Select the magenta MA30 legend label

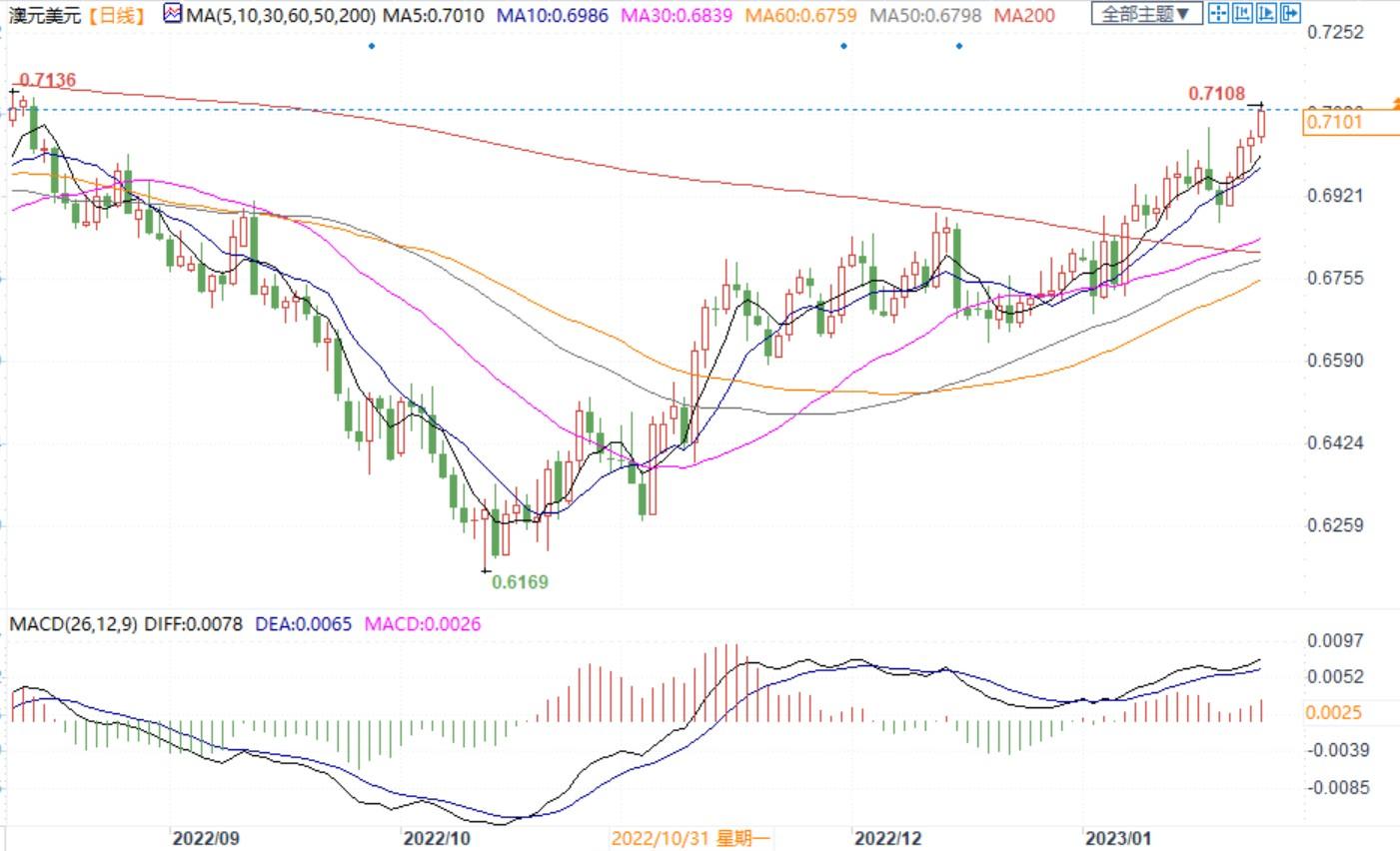(676, 16)
